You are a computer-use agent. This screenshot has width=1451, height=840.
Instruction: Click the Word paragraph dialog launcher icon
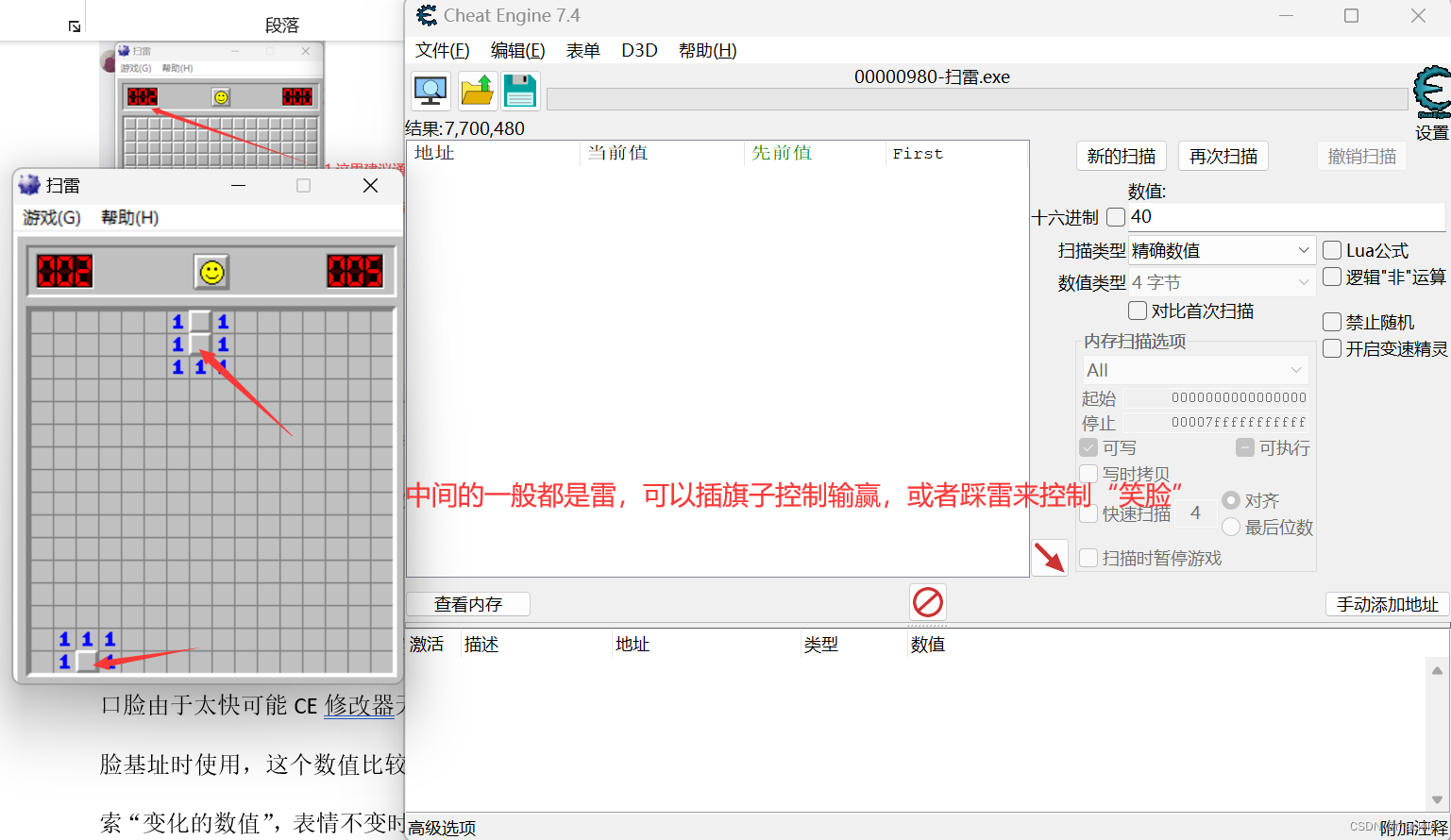75,26
